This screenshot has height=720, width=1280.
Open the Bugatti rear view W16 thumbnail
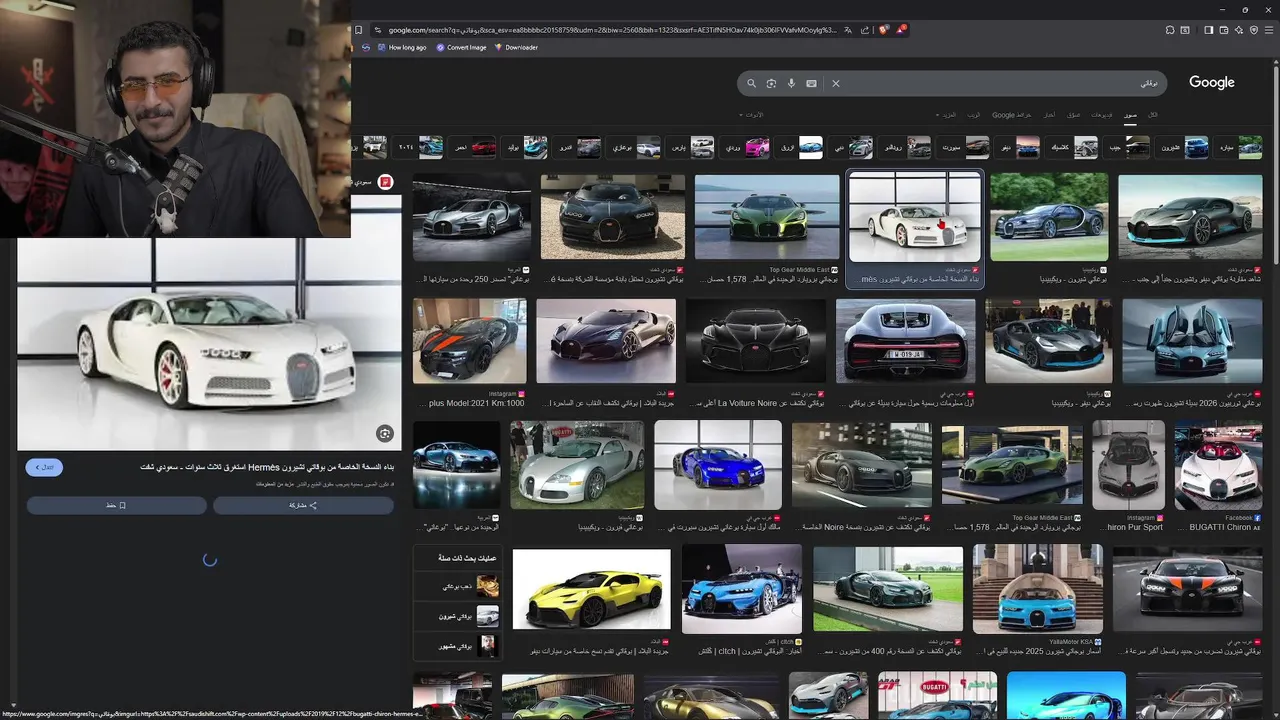(905, 341)
